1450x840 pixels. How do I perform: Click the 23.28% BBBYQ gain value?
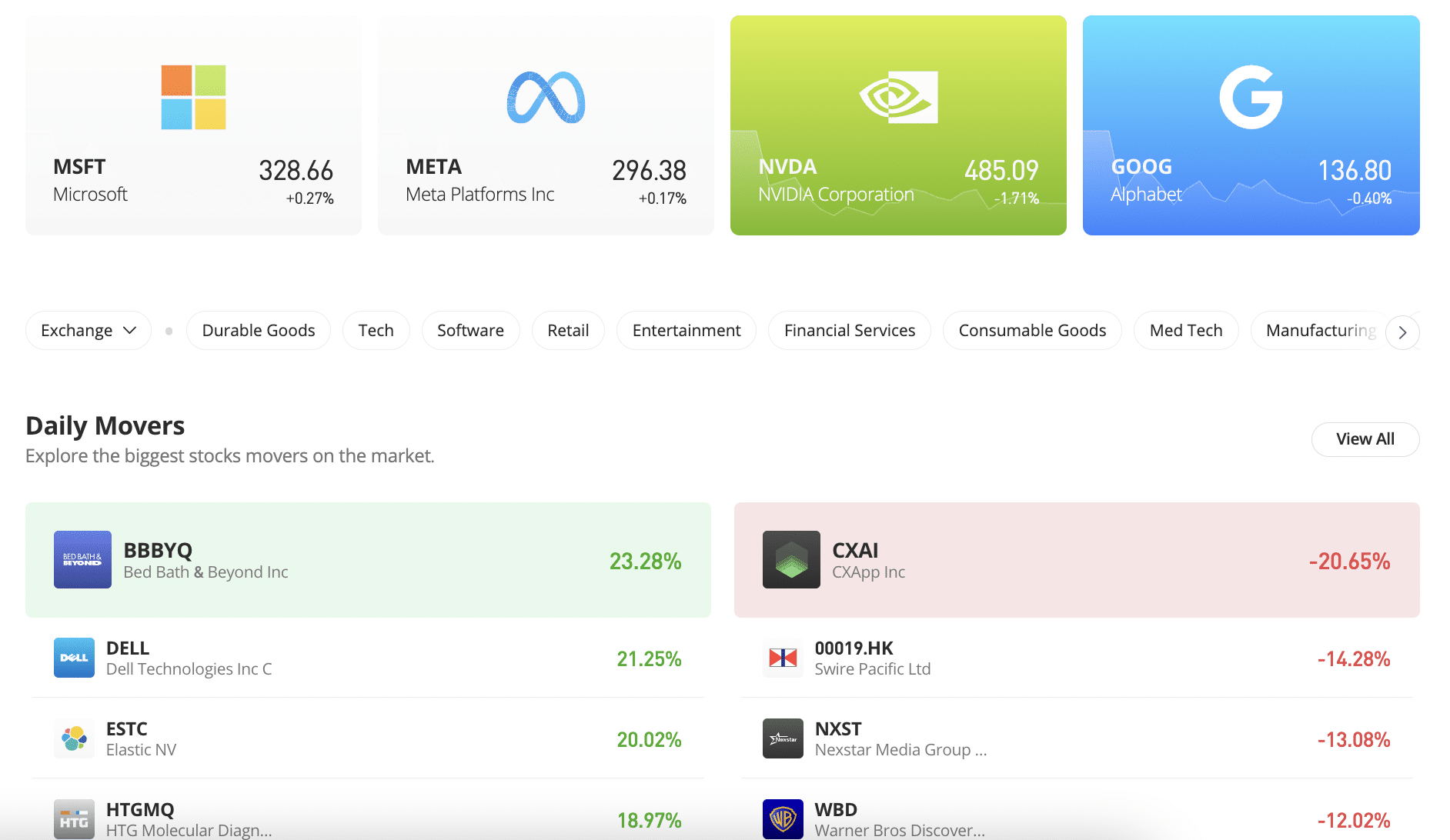point(645,562)
